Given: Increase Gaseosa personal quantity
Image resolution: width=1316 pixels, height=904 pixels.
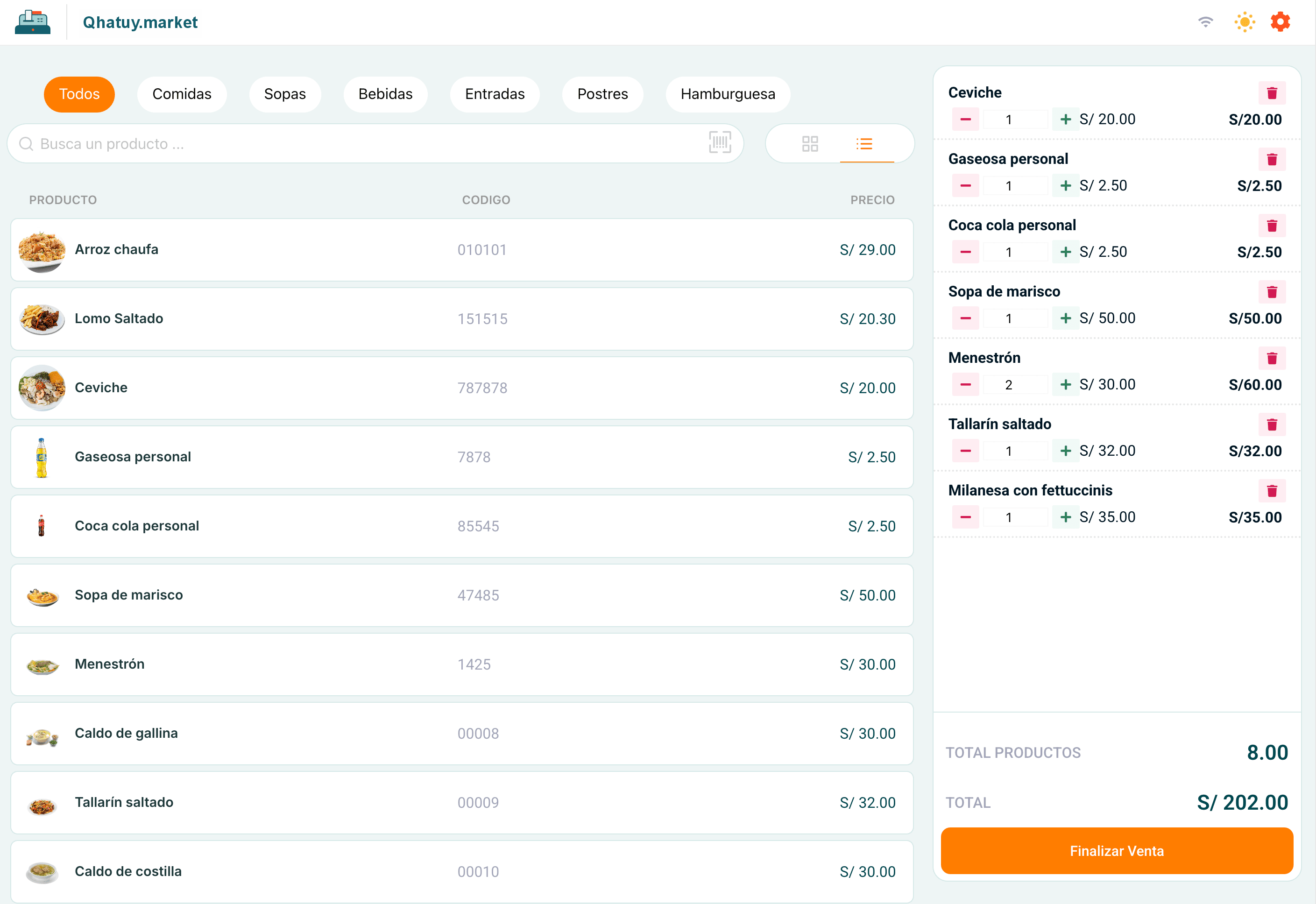Looking at the screenshot, I should coord(1065,185).
